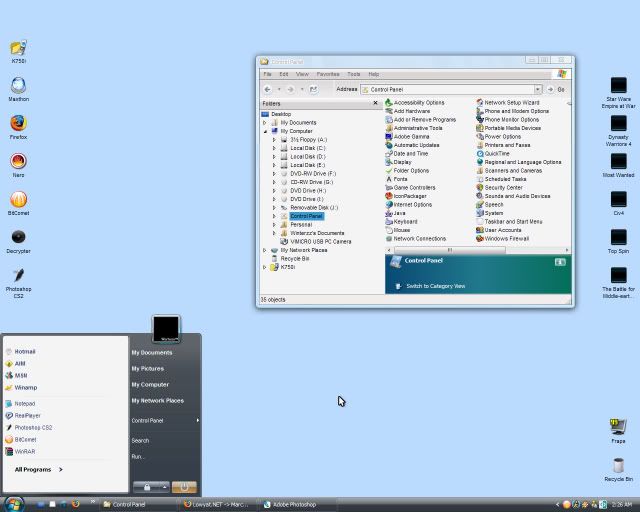Open the Recycle Bin on the desktop
Viewport: 640px width, 512px height.
(x=618, y=466)
